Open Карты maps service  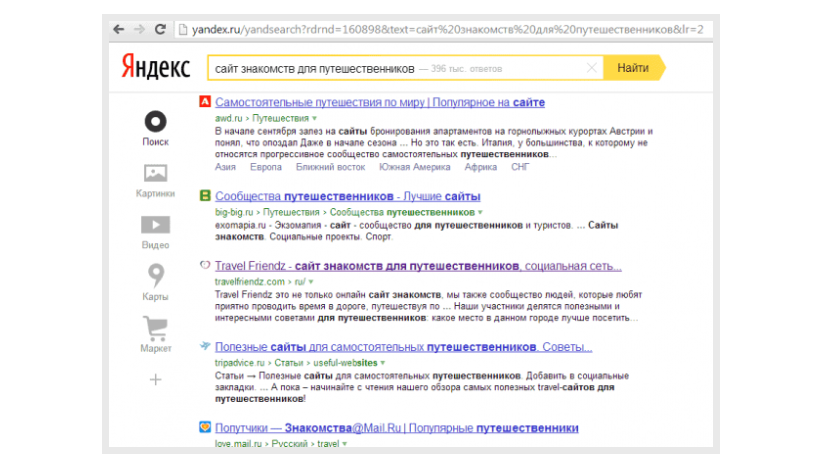155,282
